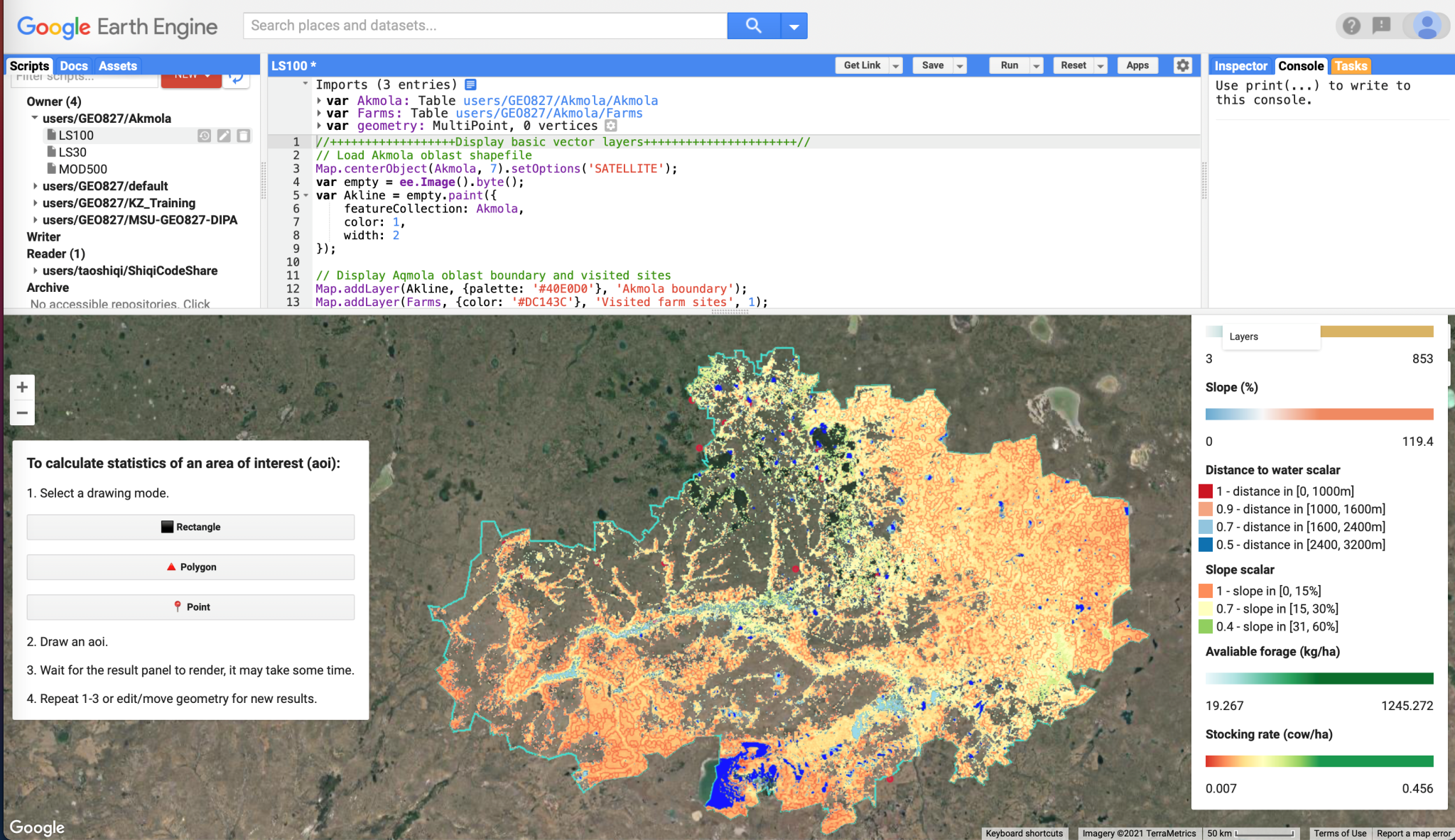Viewport: 1455px width, 840px height.
Task: Open the geometry import settings icon
Action: [611, 126]
